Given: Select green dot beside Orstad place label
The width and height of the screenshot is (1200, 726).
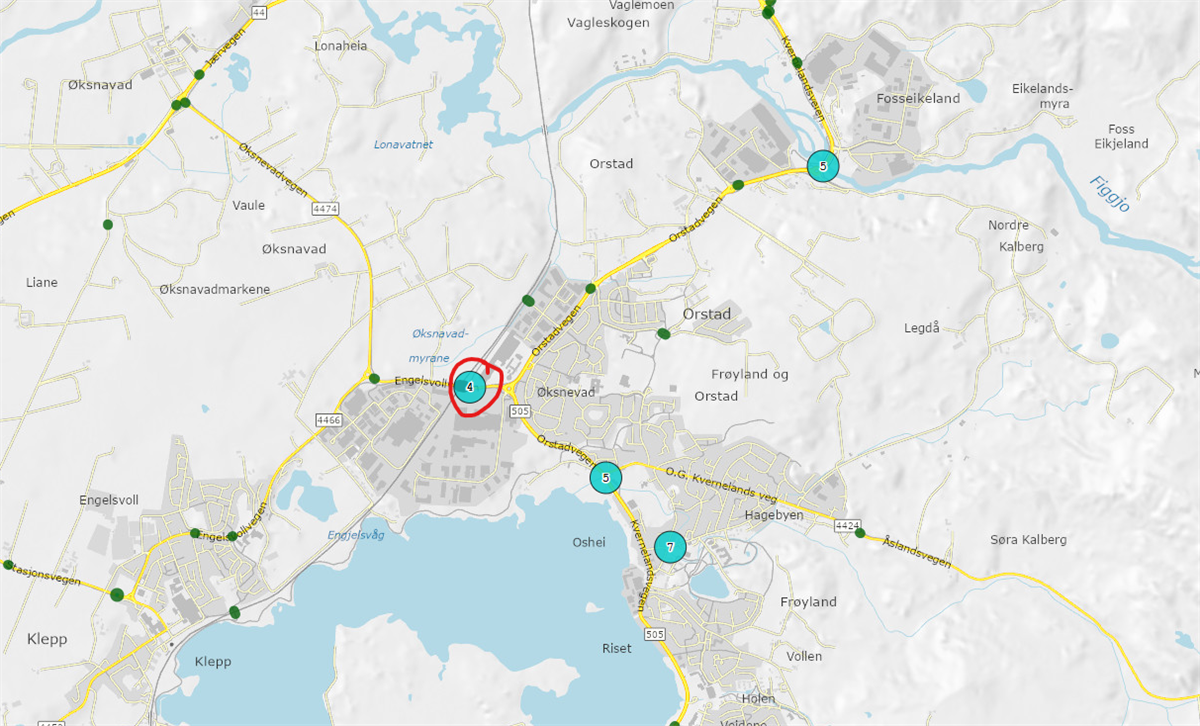Looking at the screenshot, I should tap(662, 334).
